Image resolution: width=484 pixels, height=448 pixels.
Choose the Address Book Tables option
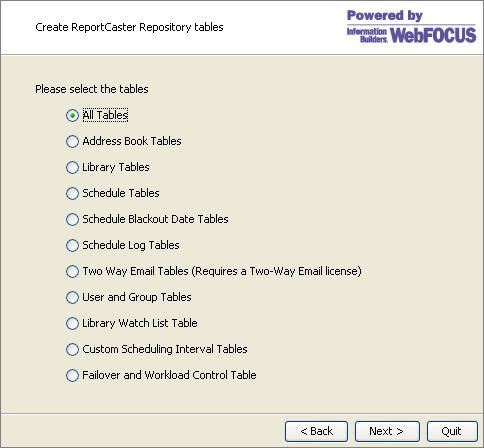coord(72,141)
